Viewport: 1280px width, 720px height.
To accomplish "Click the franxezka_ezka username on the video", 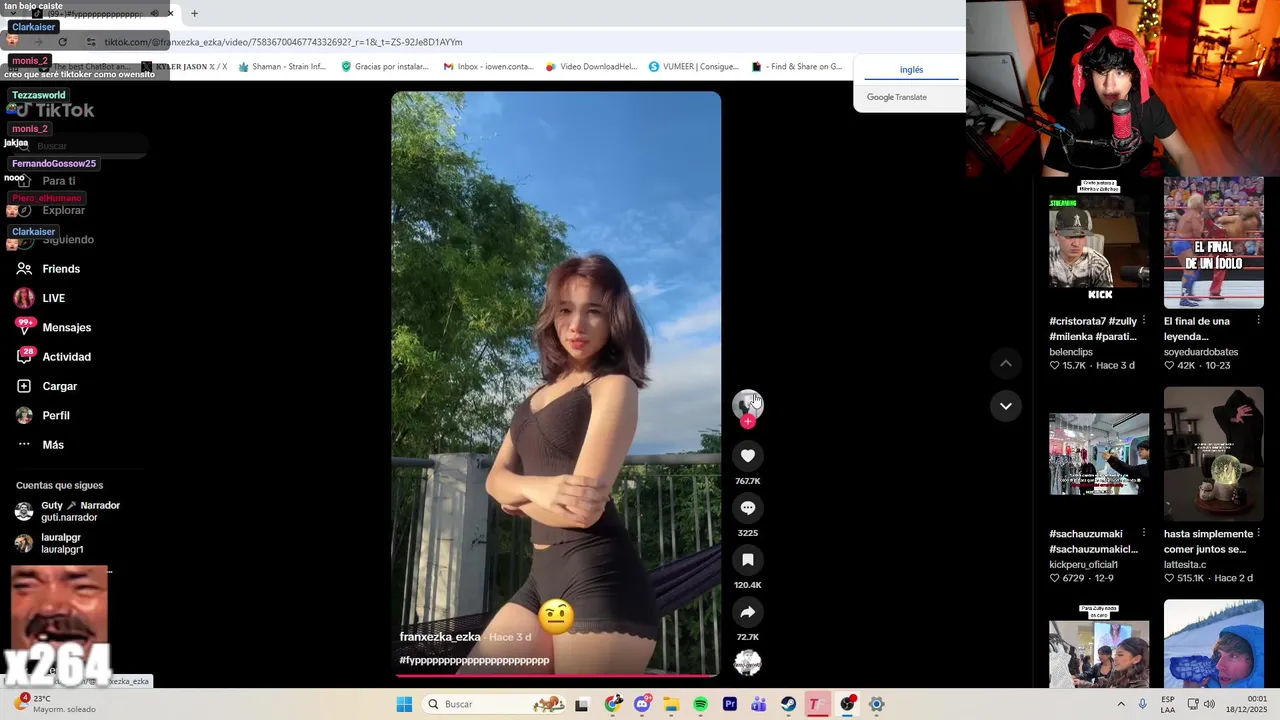I will (440, 637).
